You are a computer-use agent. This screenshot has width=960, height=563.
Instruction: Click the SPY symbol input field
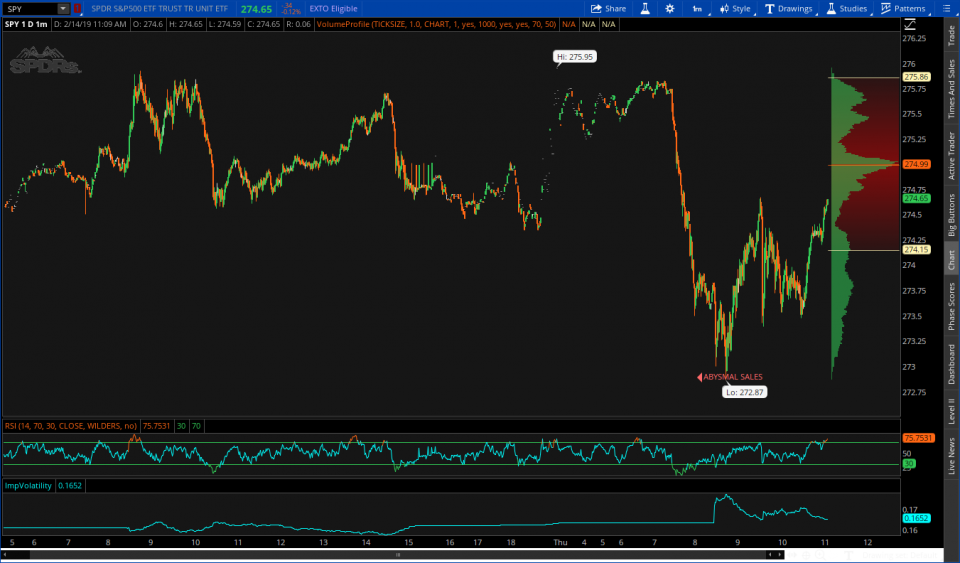tap(31, 9)
